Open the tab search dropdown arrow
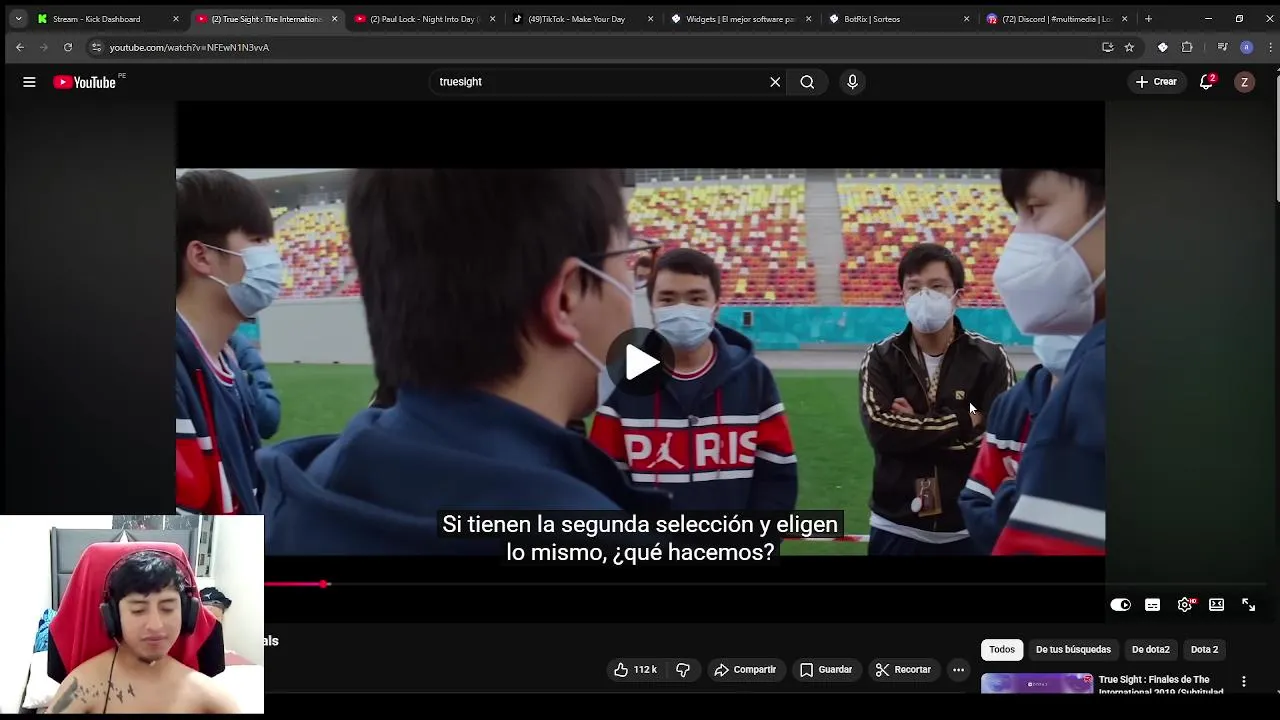Viewport: 1280px width, 720px height. pyautogui.click(x=18, y=19)
